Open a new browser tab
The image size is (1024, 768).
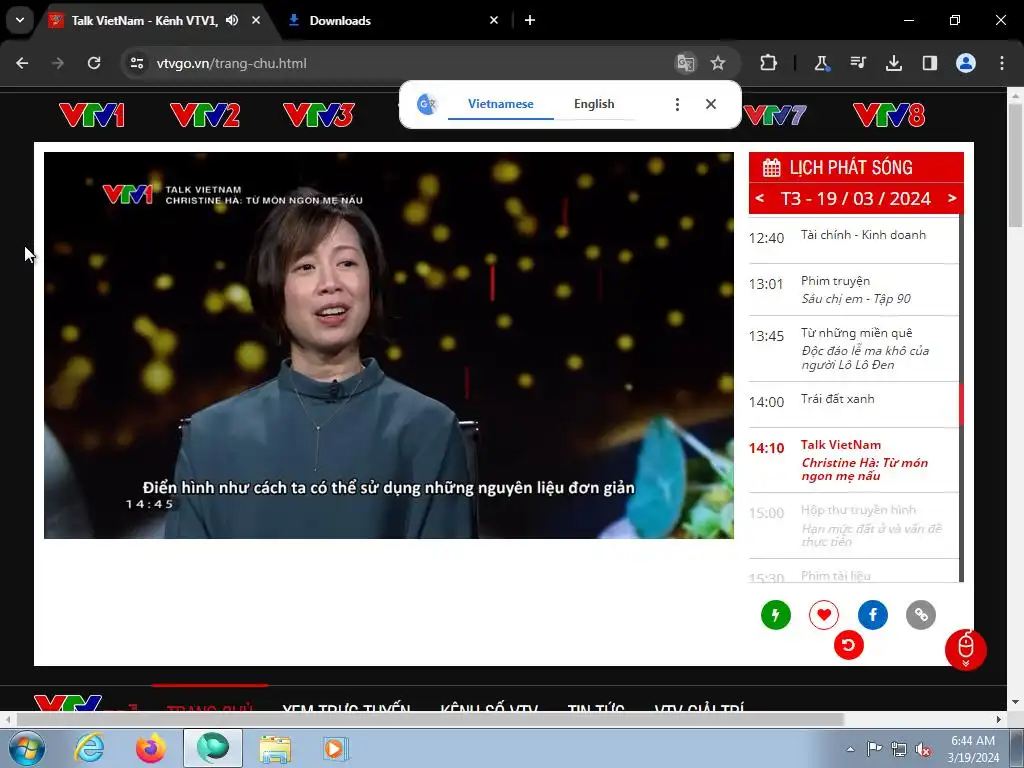click(530, 20)
